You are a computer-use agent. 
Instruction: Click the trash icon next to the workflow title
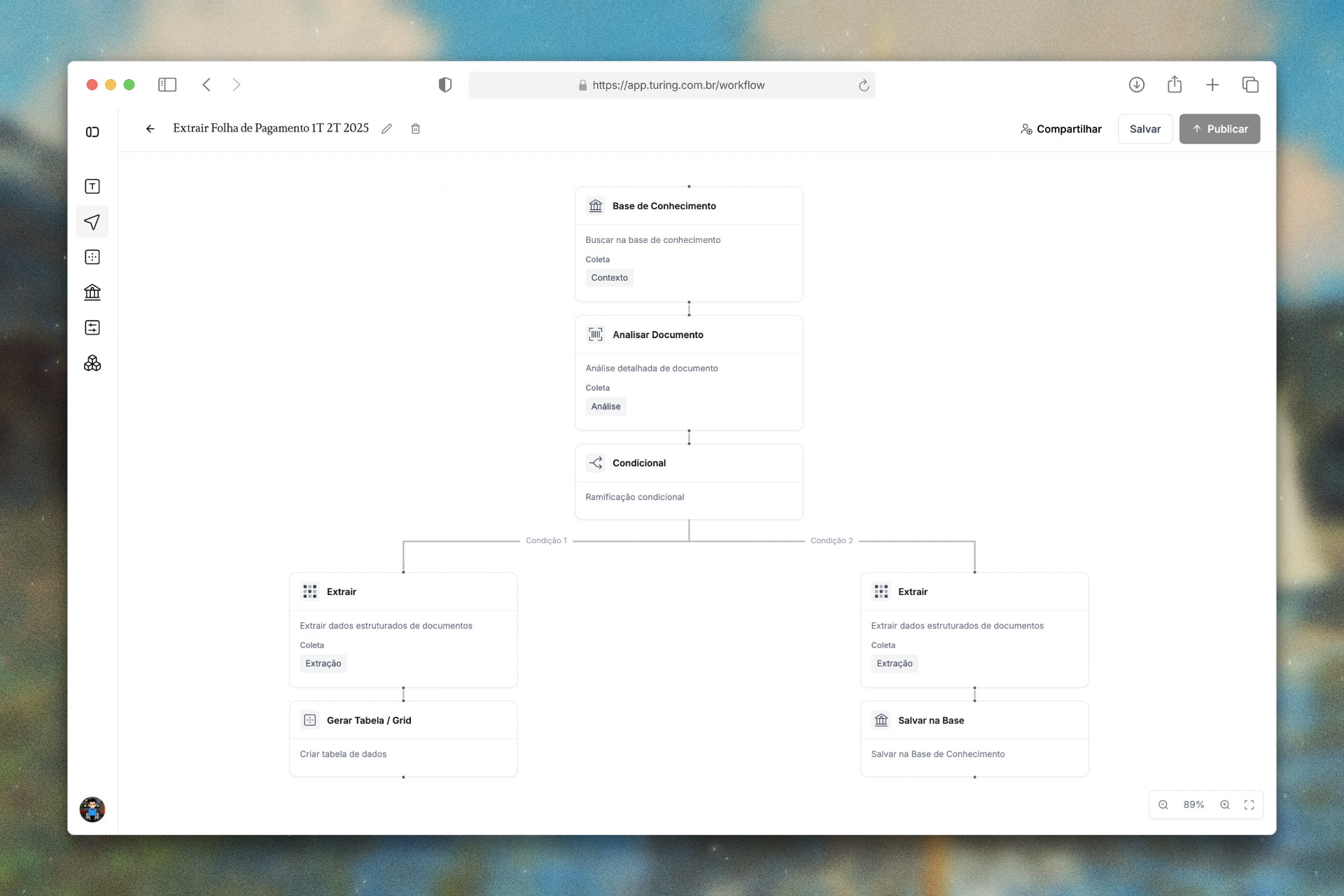pos(416,128)
